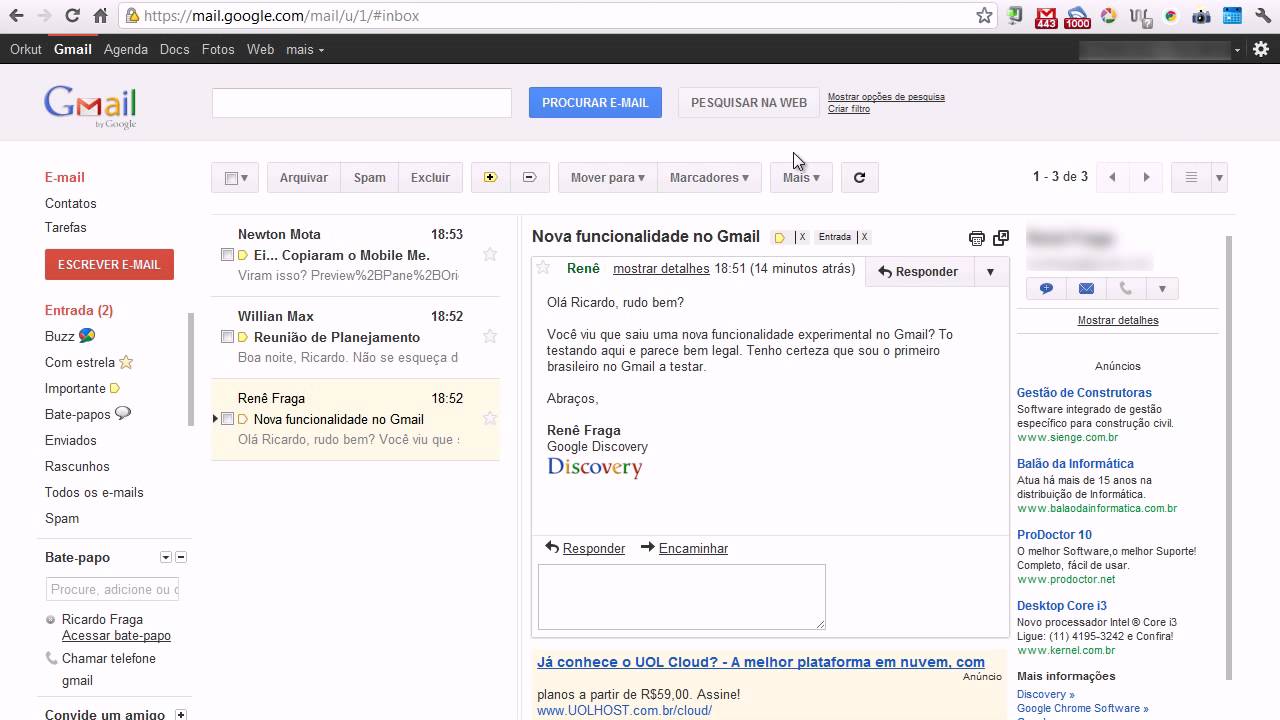Tick the checkbox for Newton Mota message
The width and height of the screenshot is (1280, 720).
pyautogui.click(x=227, y=255)
